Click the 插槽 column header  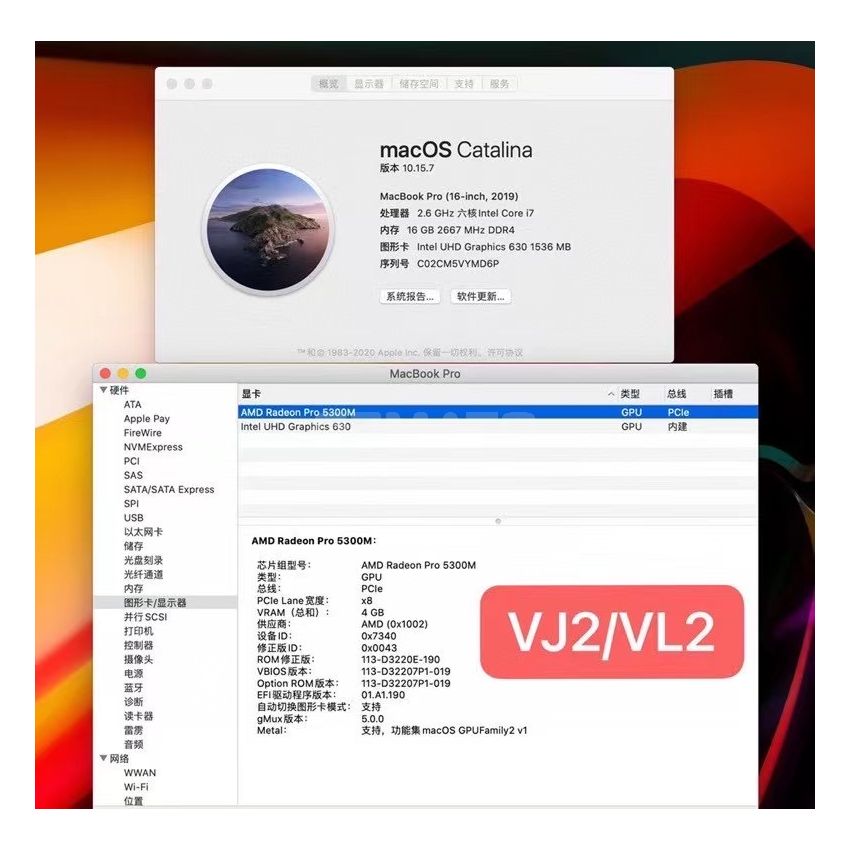723,394
